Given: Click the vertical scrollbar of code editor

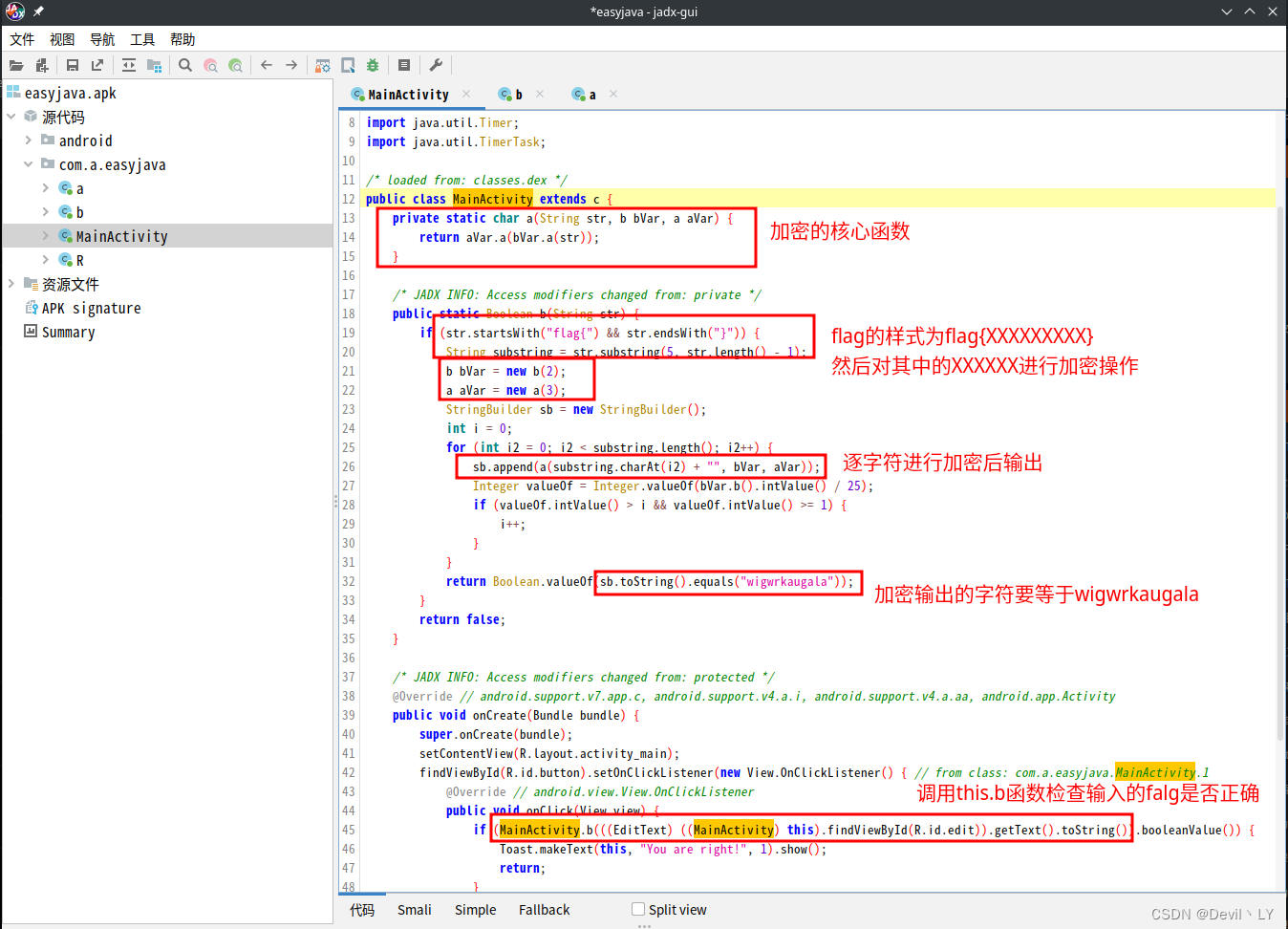Looking at the screenshot, I should [1281, 473].
